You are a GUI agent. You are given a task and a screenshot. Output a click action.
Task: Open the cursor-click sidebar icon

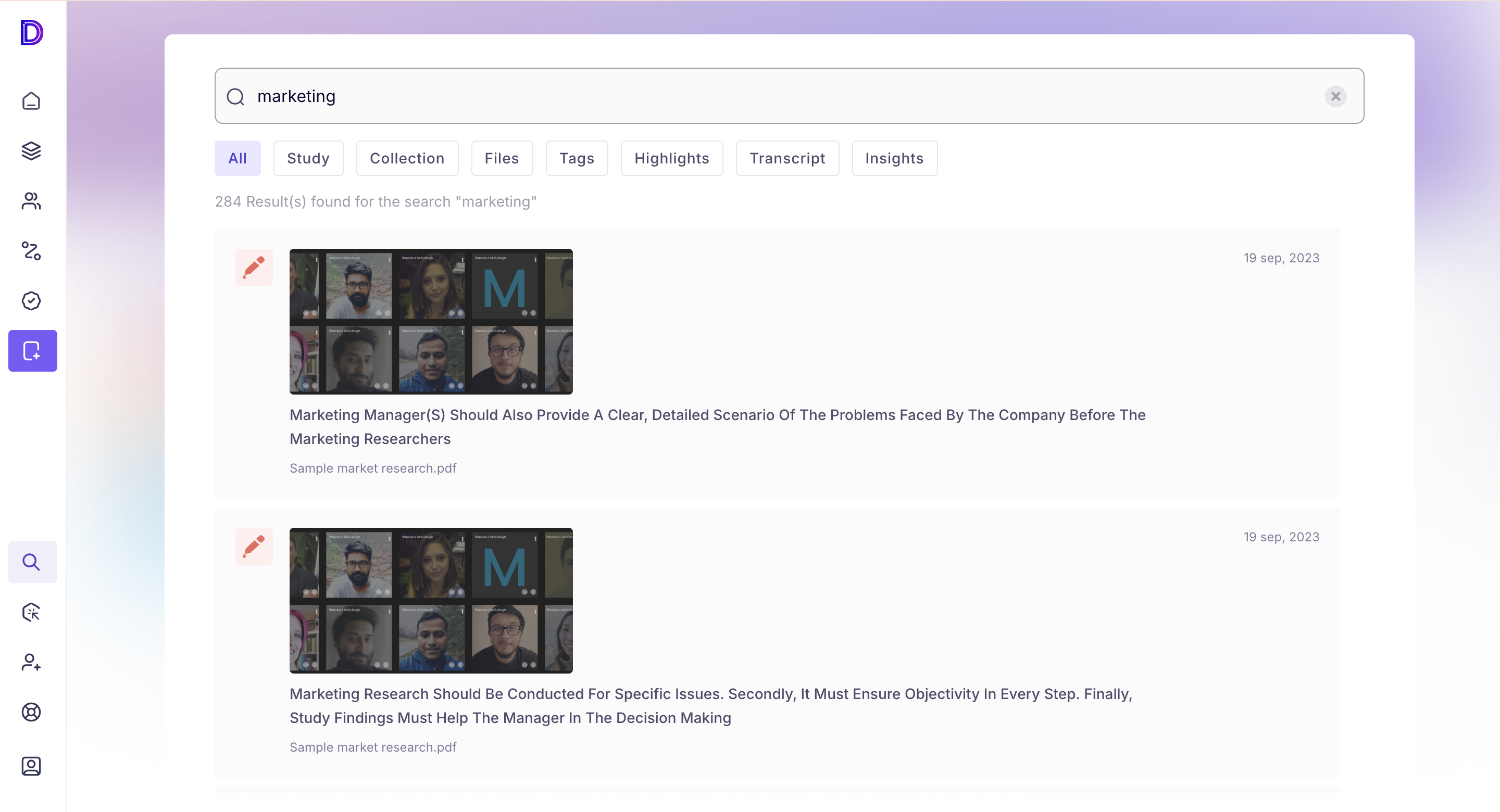(31, 612)
